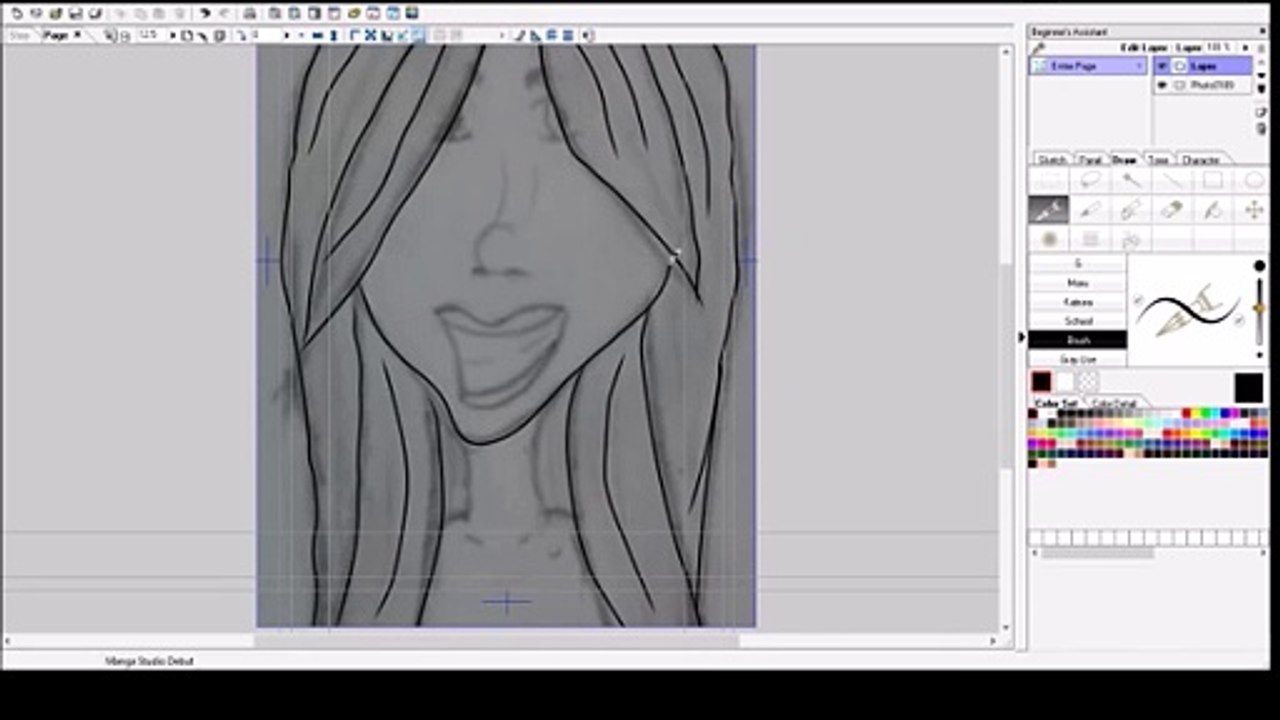Choose the Brush pen preset
1280x720 pixels.
click(x=1078, y=340)
